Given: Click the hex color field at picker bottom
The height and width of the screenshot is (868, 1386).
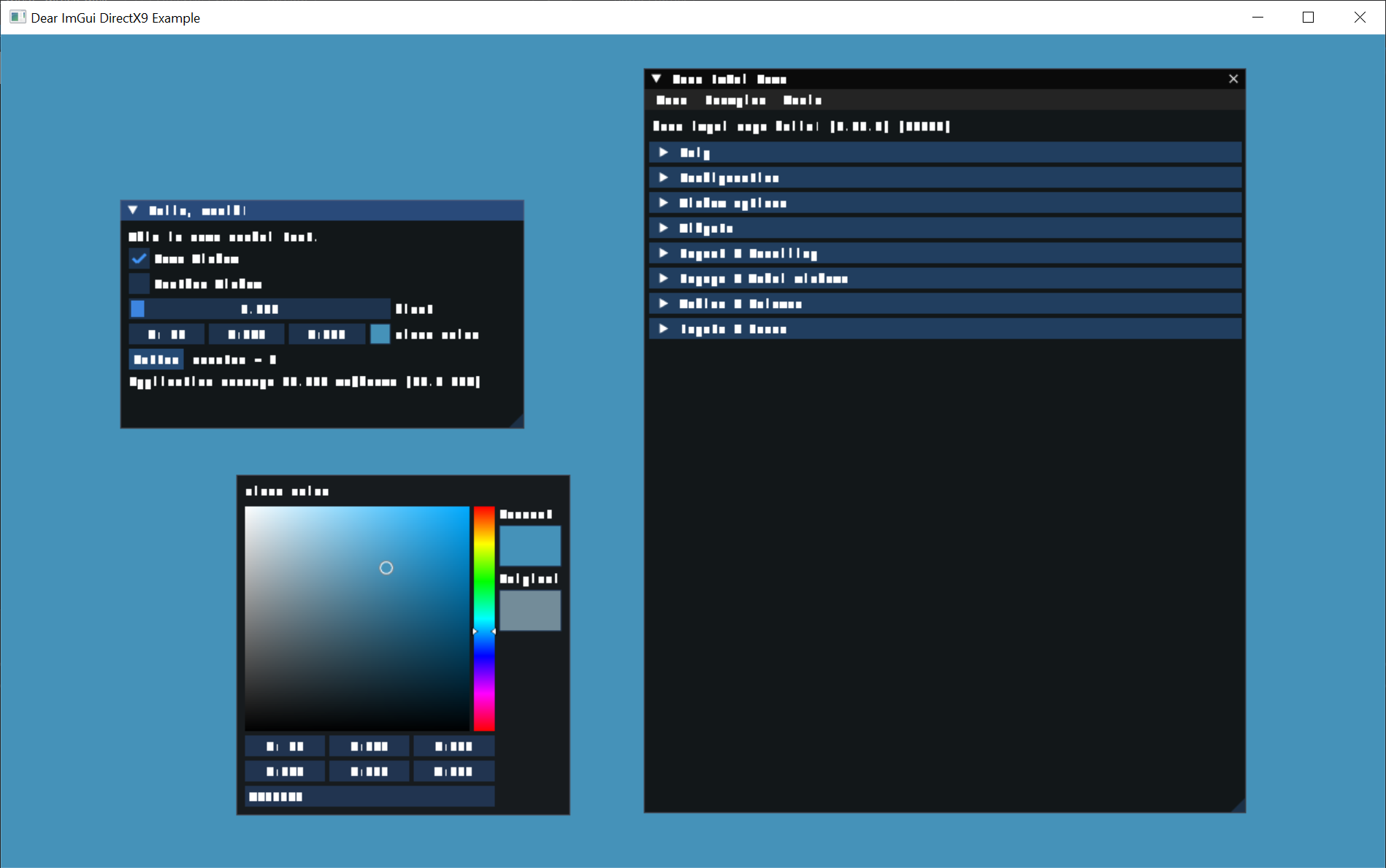Looking at the screenshot, I should click(x=370, y=796).
